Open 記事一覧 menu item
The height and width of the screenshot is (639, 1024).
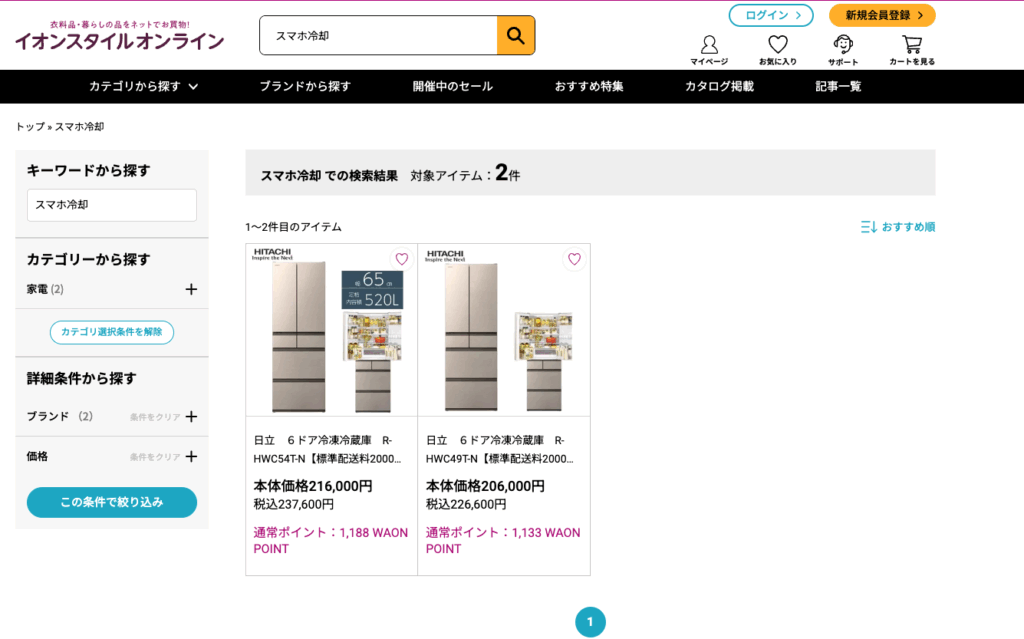(838, 86)
